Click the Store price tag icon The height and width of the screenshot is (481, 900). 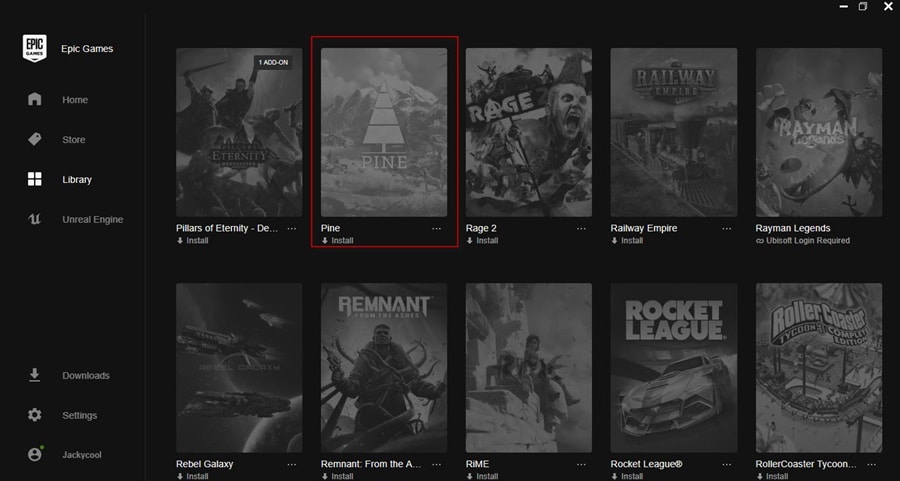tap(34, 139)
